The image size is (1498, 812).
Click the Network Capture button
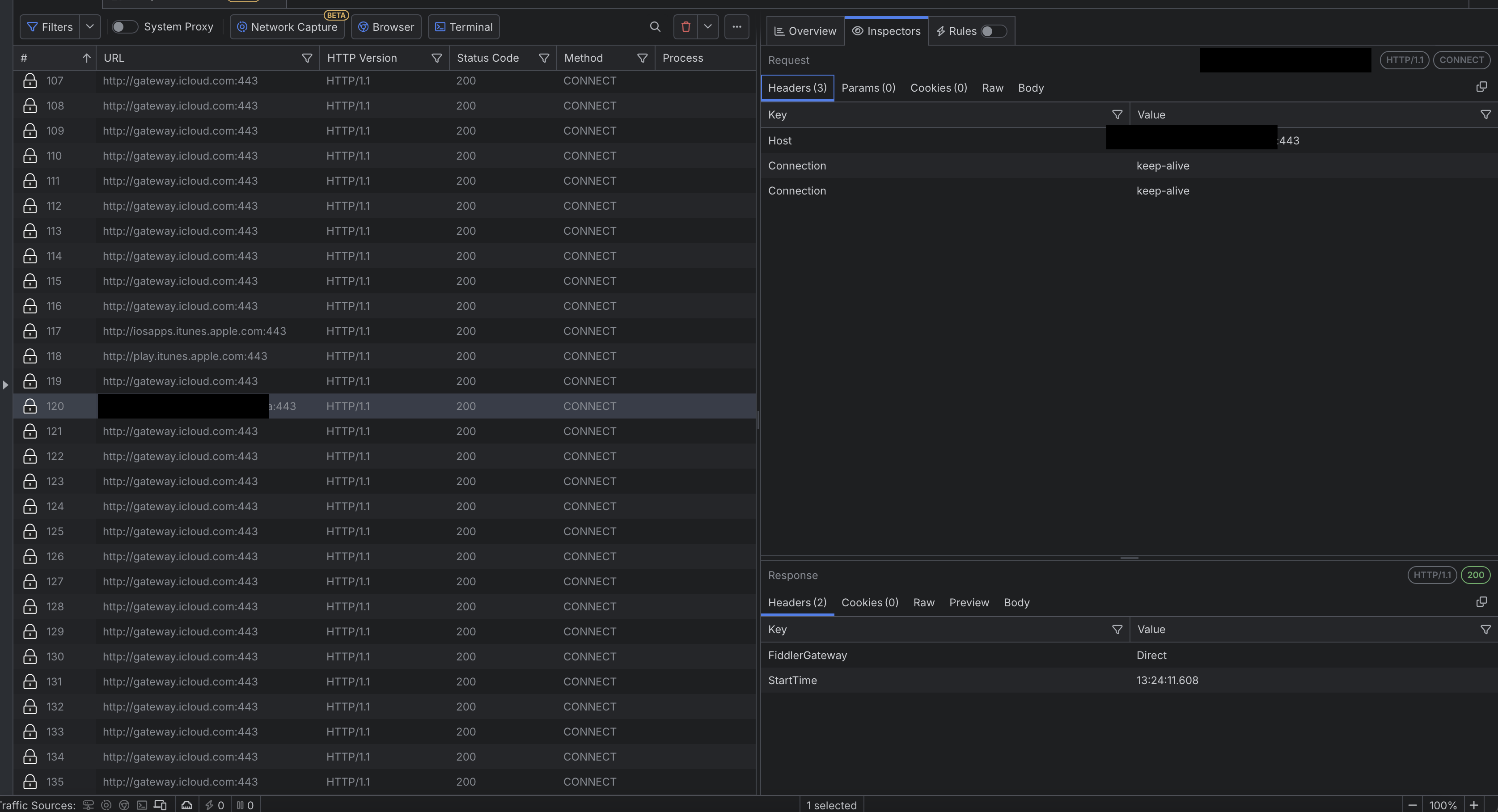(x=287, y=27)
